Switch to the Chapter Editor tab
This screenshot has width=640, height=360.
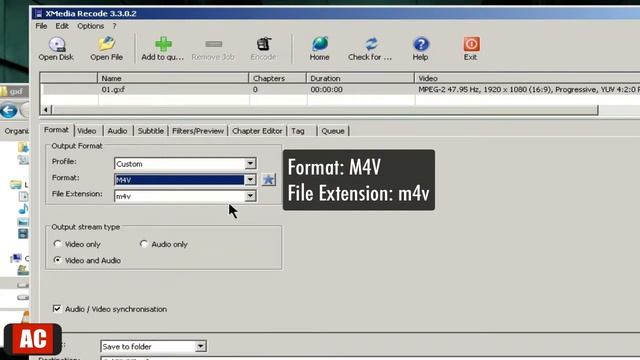[257, 131]
